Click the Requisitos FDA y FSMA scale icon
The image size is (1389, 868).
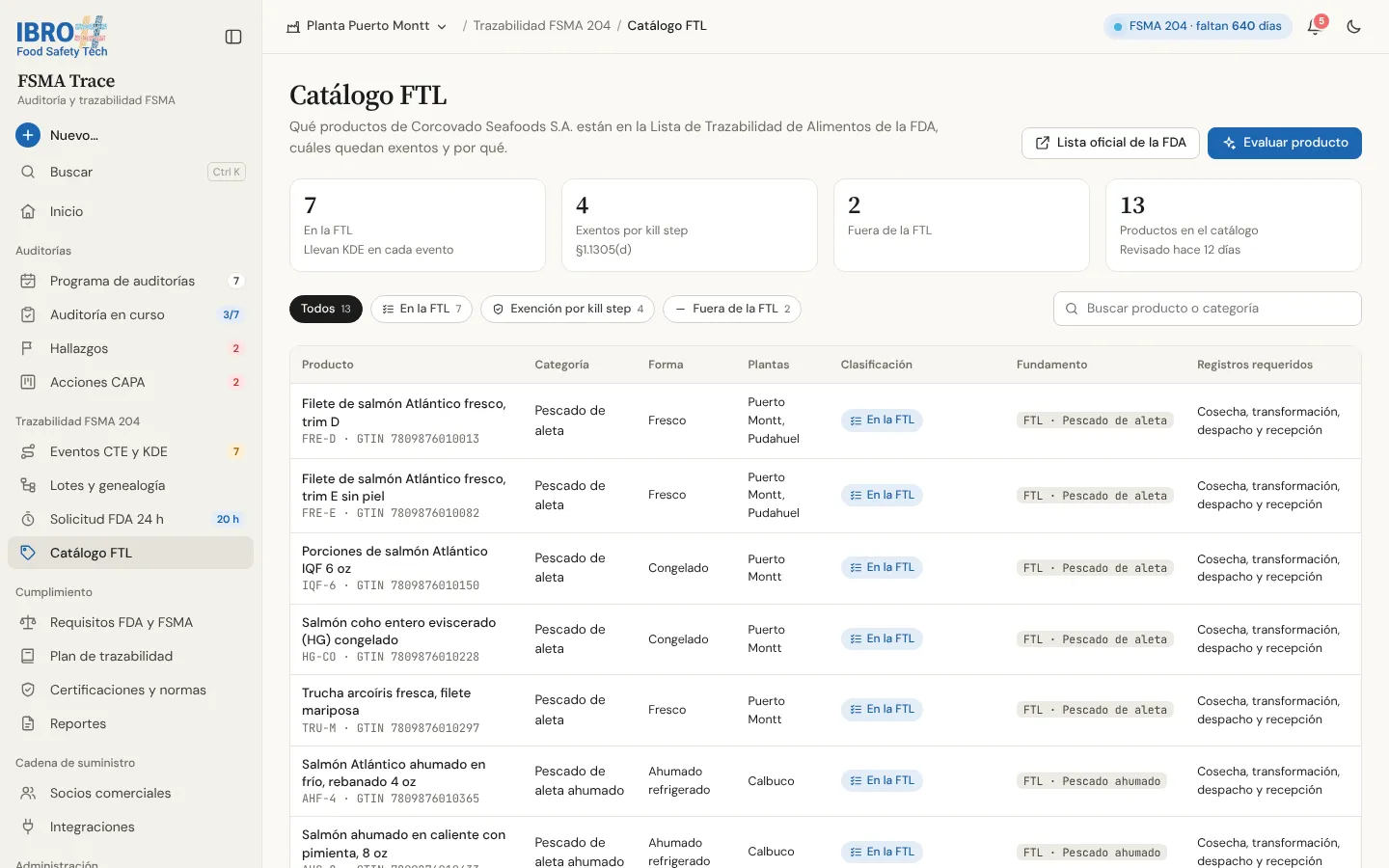[x=28, y=622]
